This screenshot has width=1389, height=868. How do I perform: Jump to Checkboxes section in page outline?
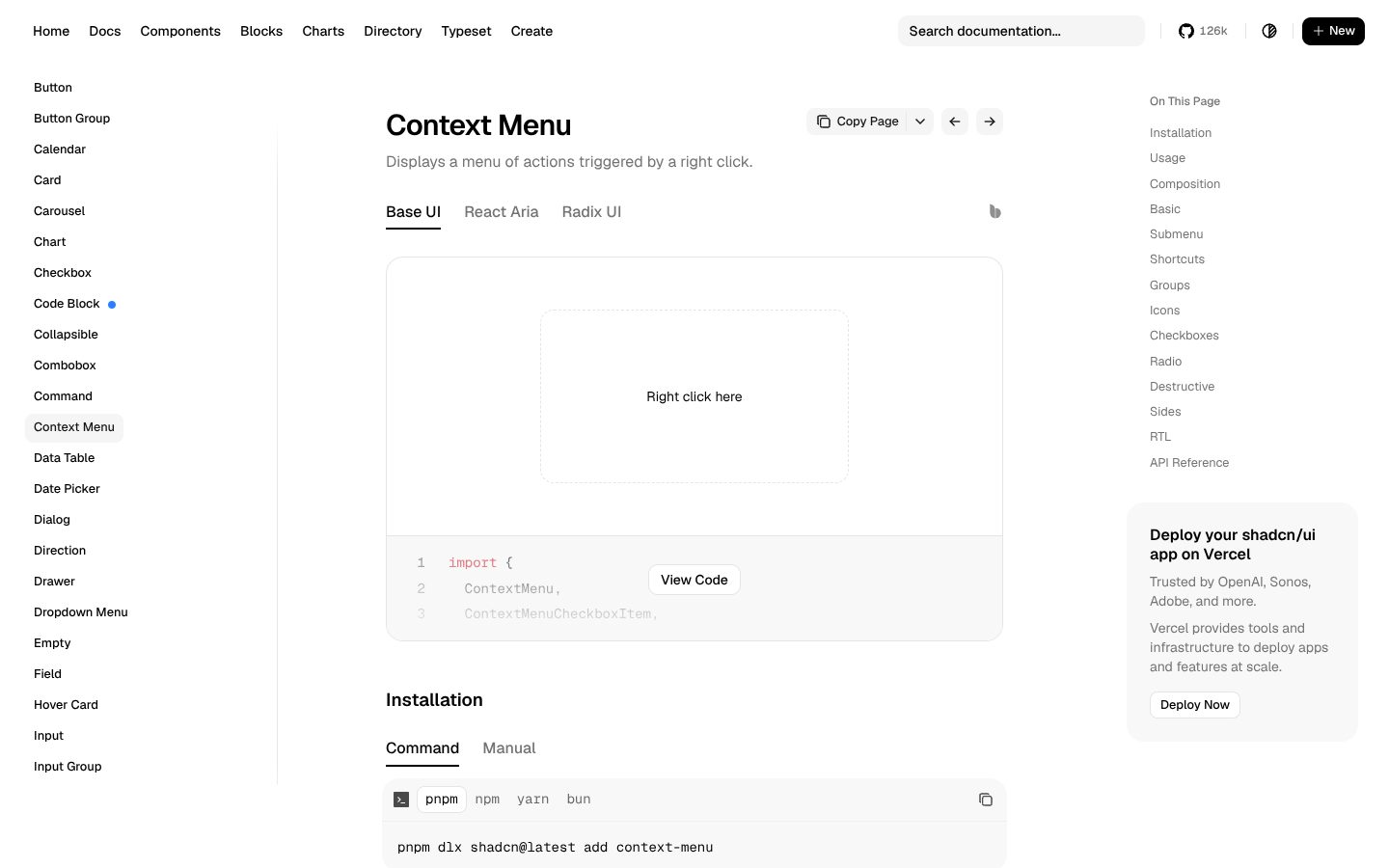point(1185,336)
